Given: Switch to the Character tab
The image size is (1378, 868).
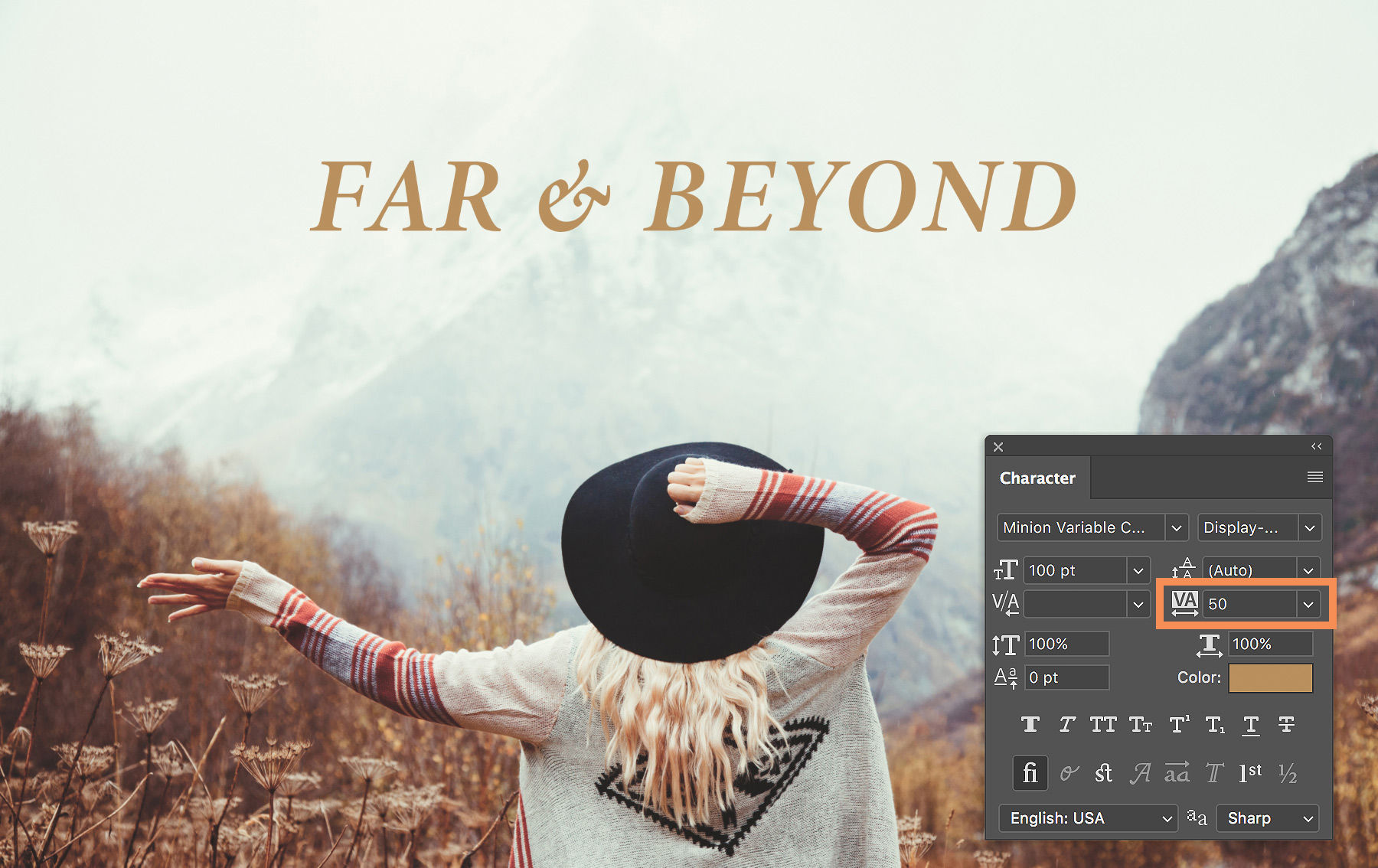Looking at the screenshot, I should (x=1037, y=478).
